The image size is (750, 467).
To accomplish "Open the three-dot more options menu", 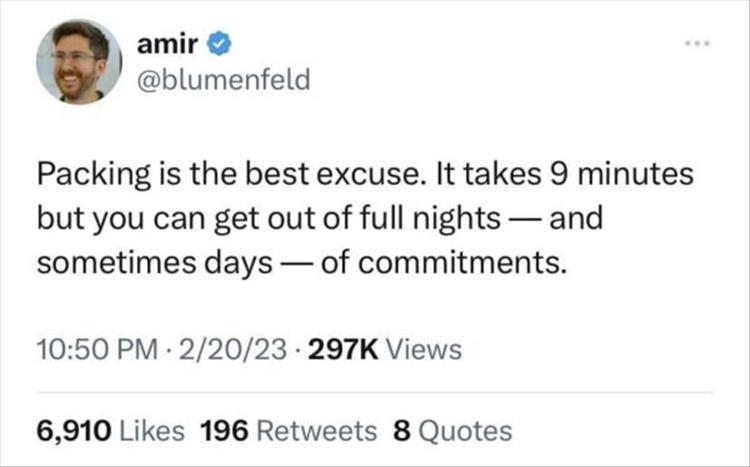I will 699,47.
